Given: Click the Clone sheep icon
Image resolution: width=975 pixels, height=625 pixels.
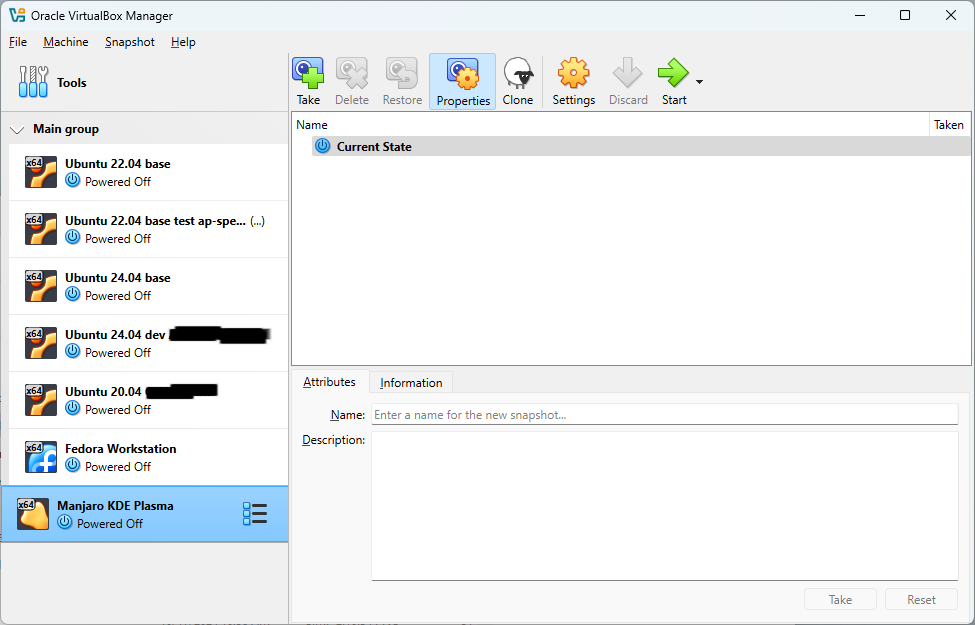Looking at the screenshot, I should tap(518, 73).
